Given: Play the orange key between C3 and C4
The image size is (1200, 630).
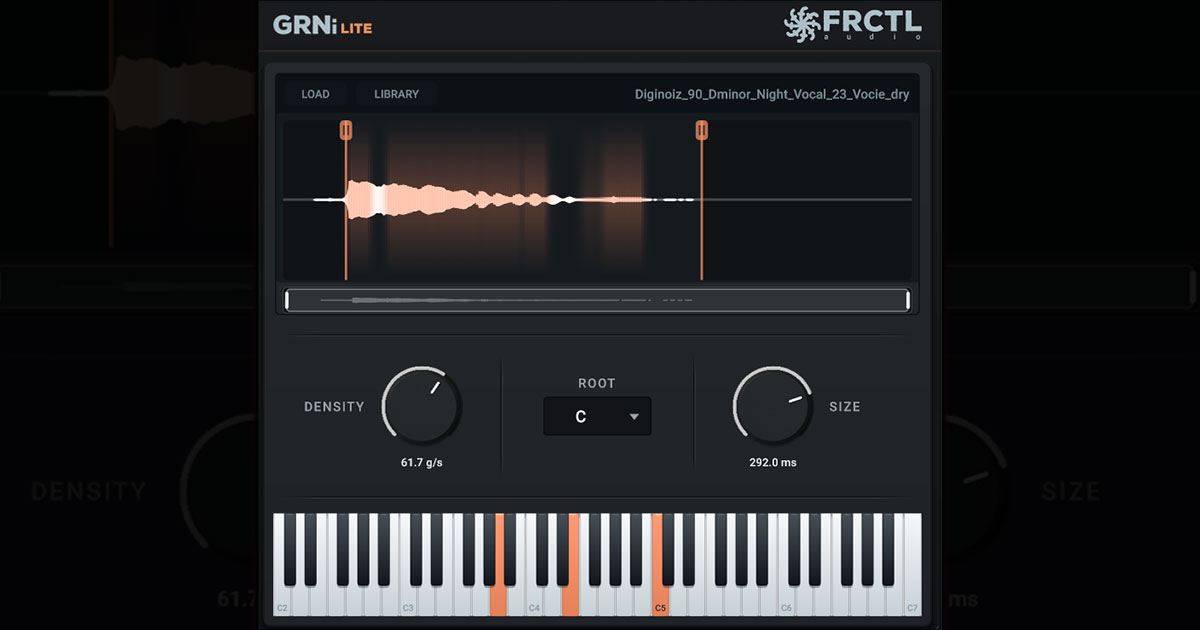Looking at the screenshot, I should tap(498, 600).
